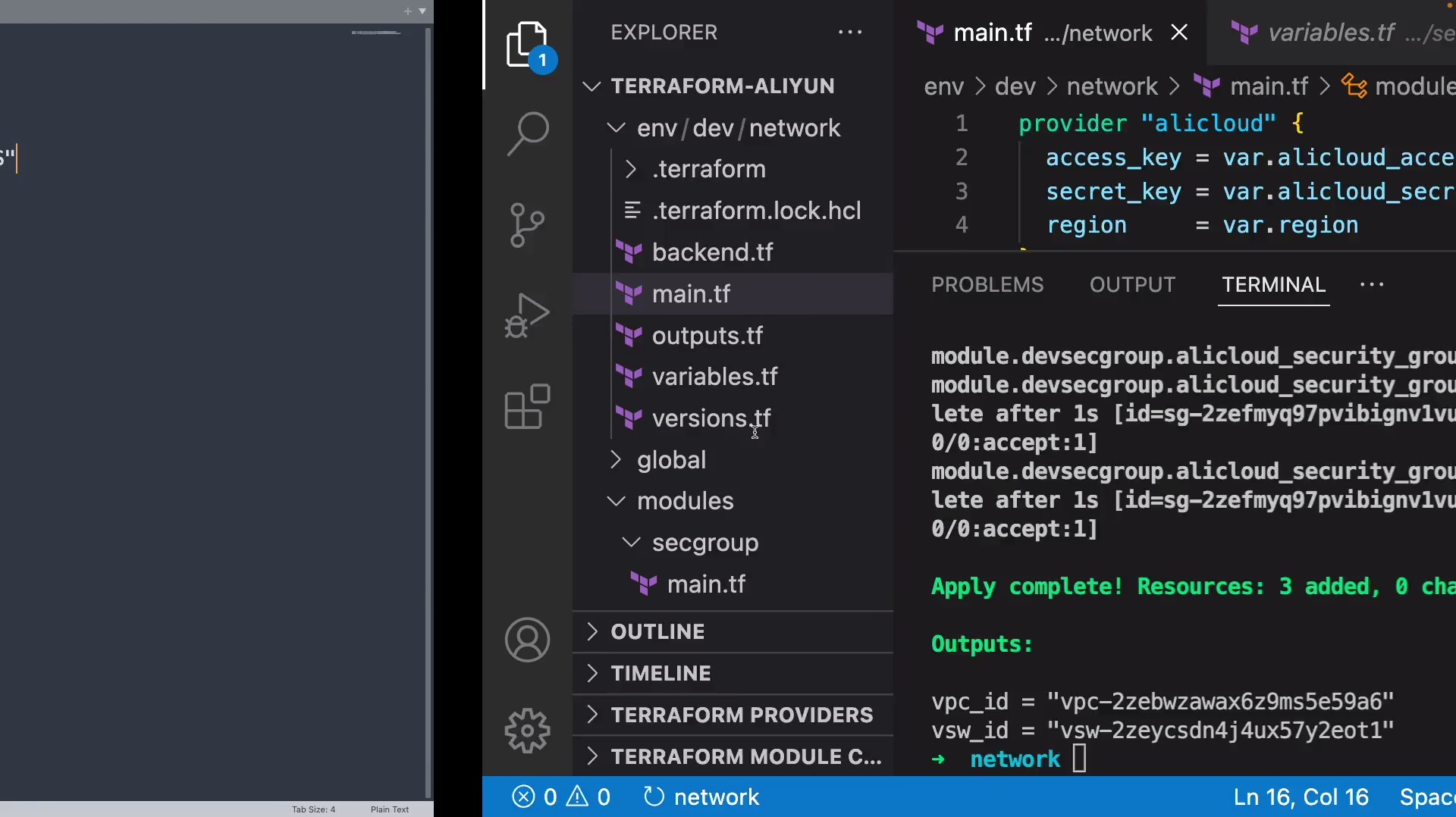Collapse the secgroup folder

coord(704,543)
